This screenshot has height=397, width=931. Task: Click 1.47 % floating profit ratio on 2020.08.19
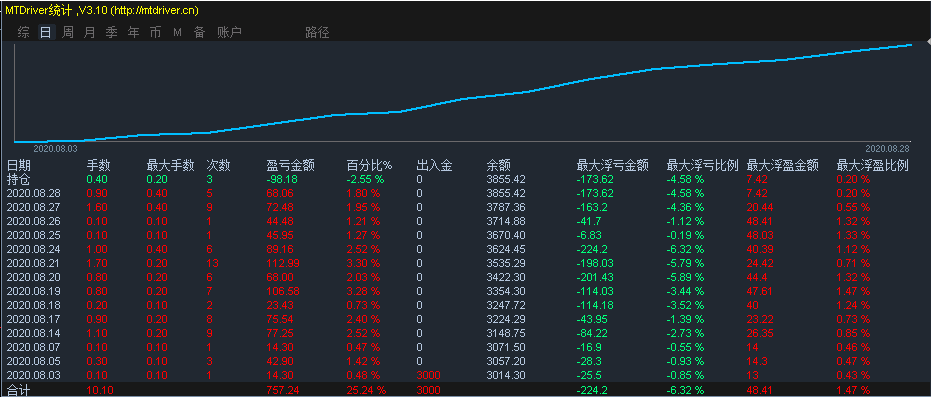[853, 291]
